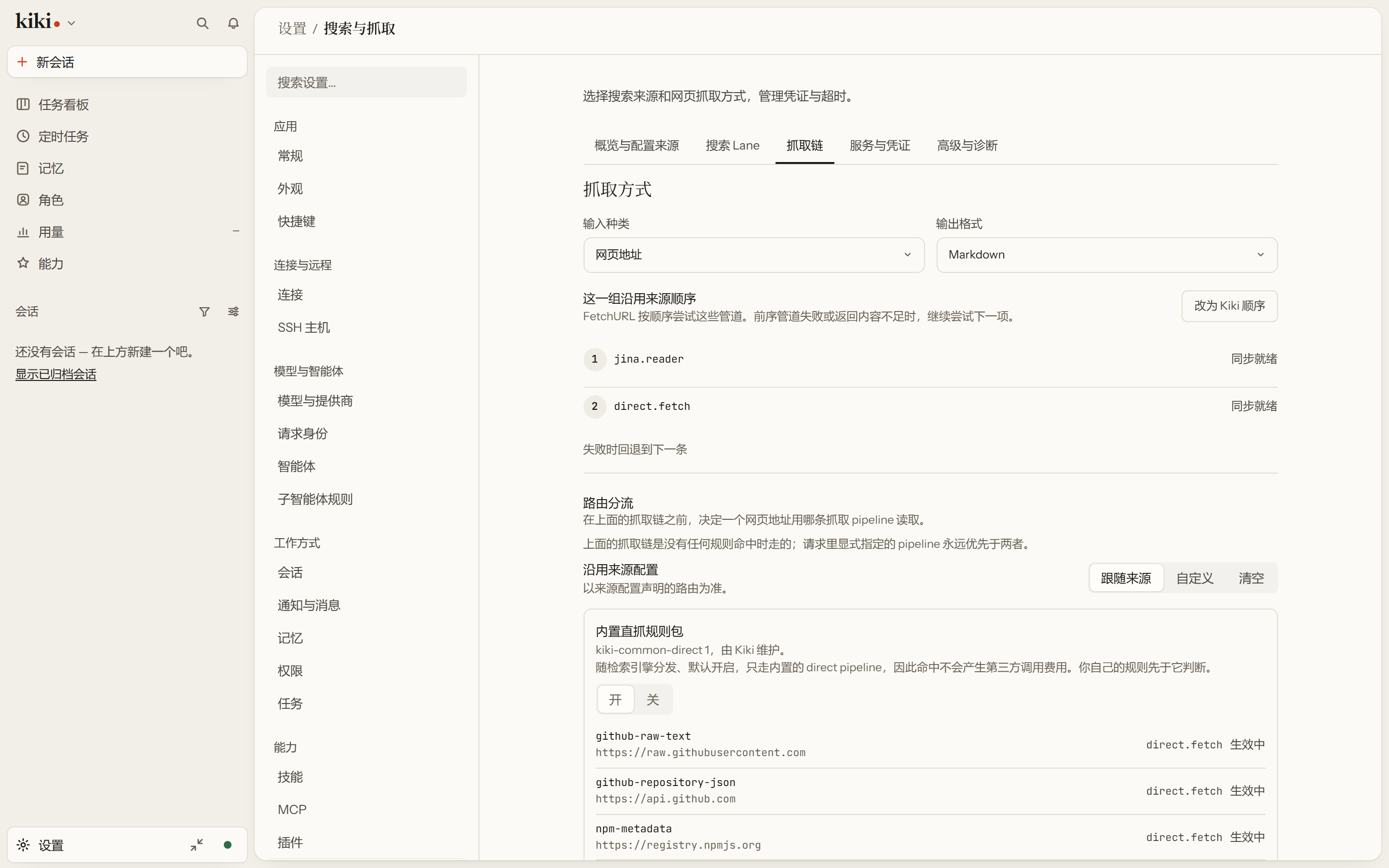Screen dimensions: 1389x868
Task: Click the green status dot indicator
Action: point(227,844)
